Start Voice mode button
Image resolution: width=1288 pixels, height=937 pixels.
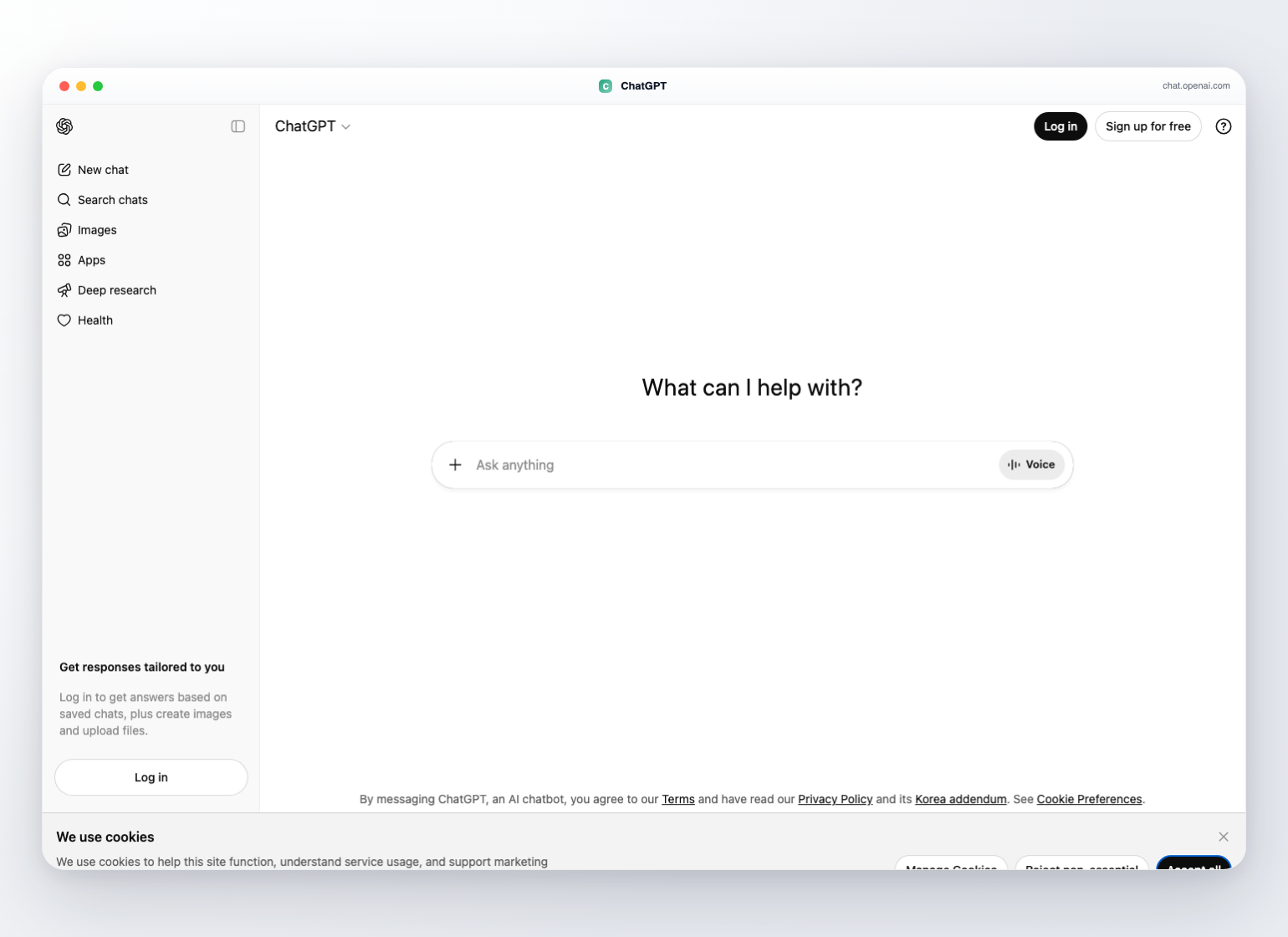click(1031, 464)
